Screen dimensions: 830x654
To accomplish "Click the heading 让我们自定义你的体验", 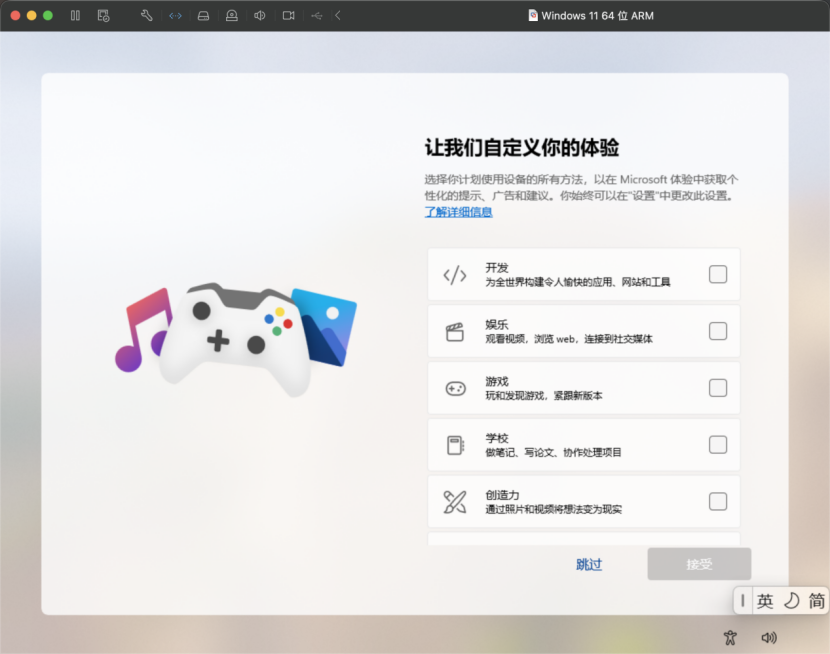I will [x=521, y=148].
